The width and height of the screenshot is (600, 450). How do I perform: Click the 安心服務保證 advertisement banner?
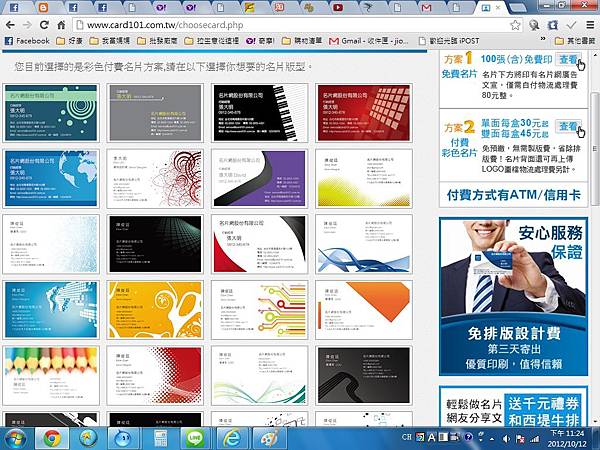(514, 297)
